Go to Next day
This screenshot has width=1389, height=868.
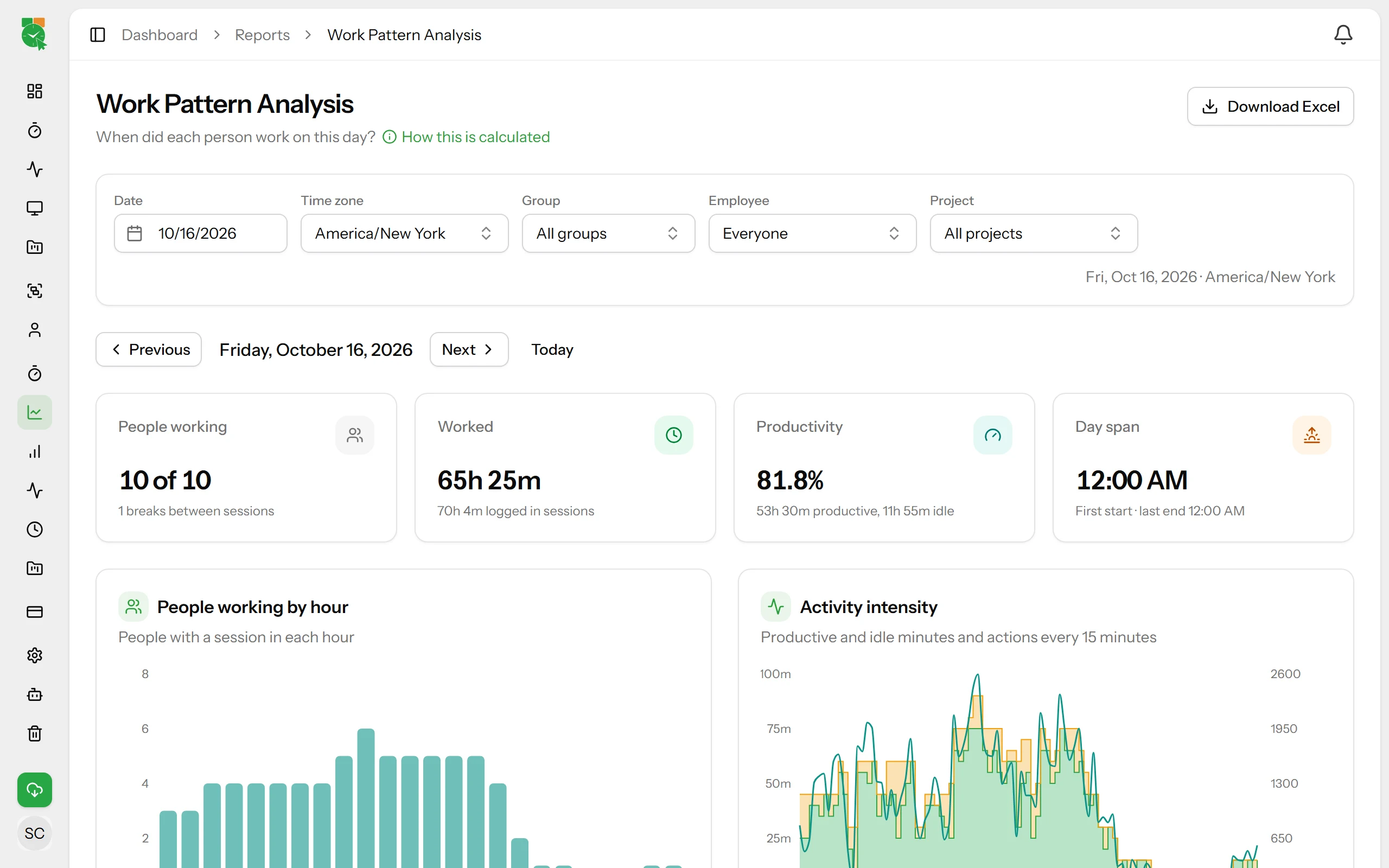point(469,349)
